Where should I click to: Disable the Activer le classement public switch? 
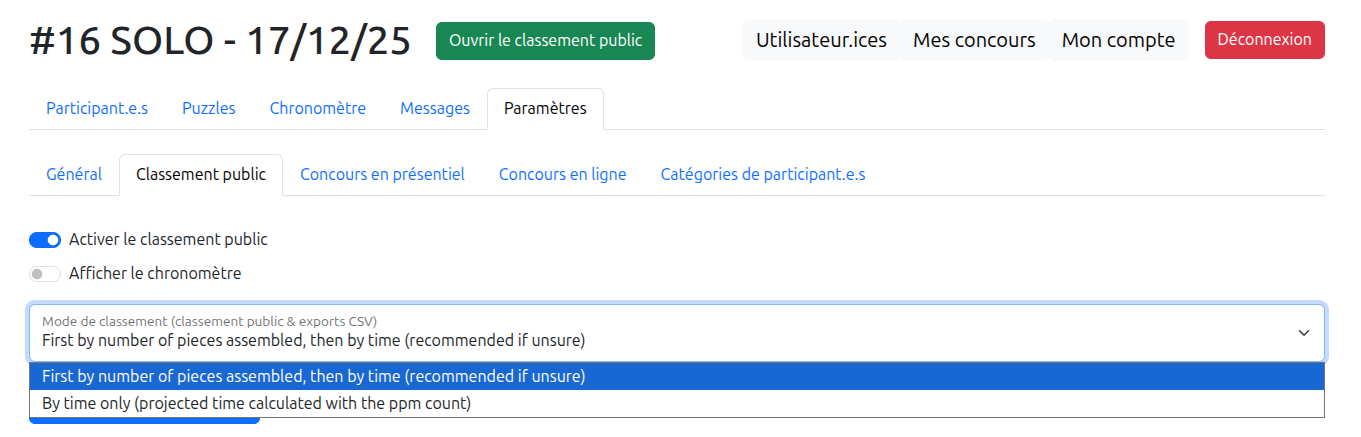point(45,240)
